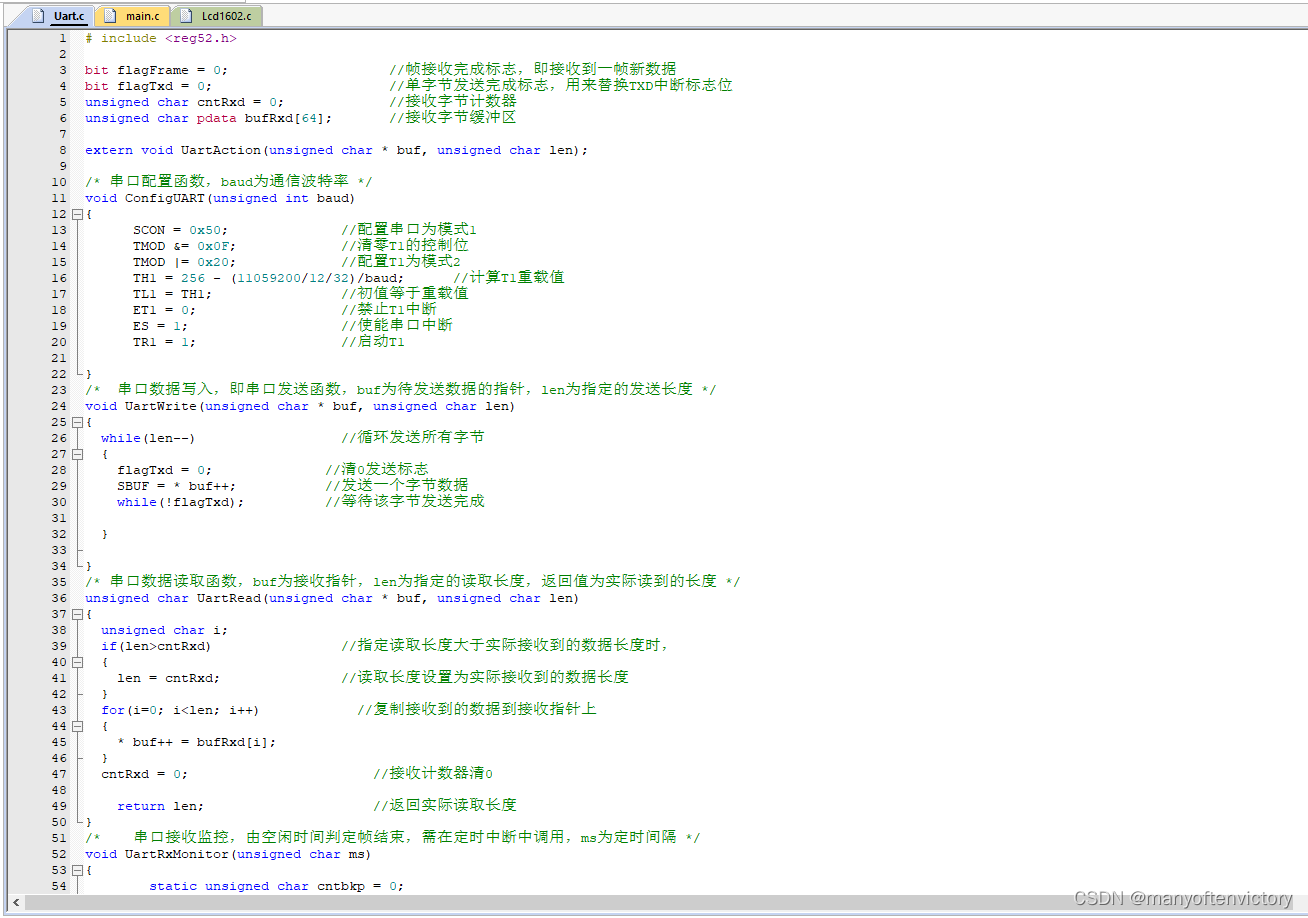Click the 'SBUF = * buf++;' statement

176,486
